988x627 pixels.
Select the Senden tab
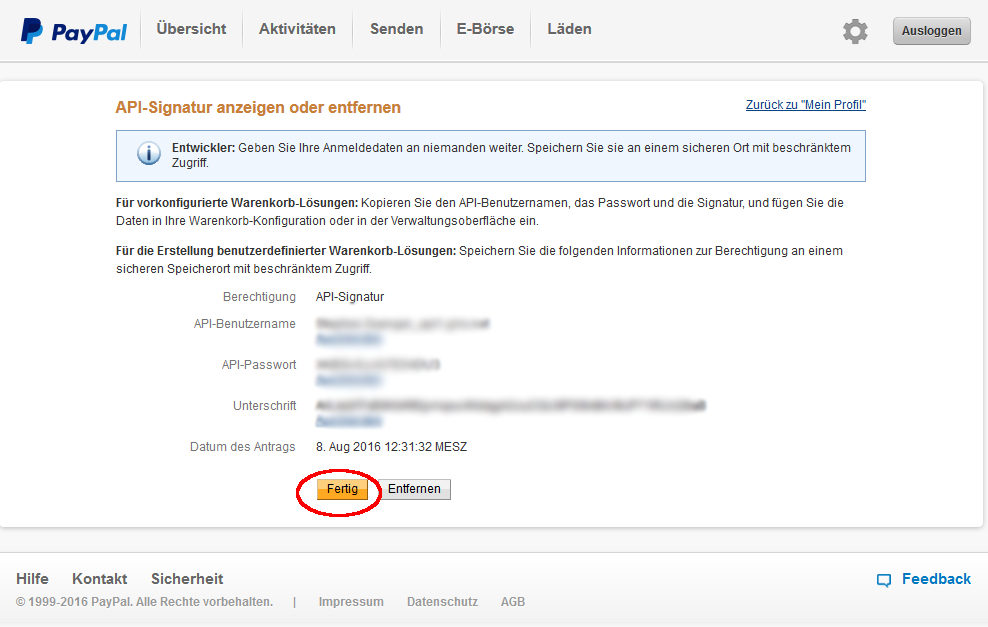click(396, 29)
